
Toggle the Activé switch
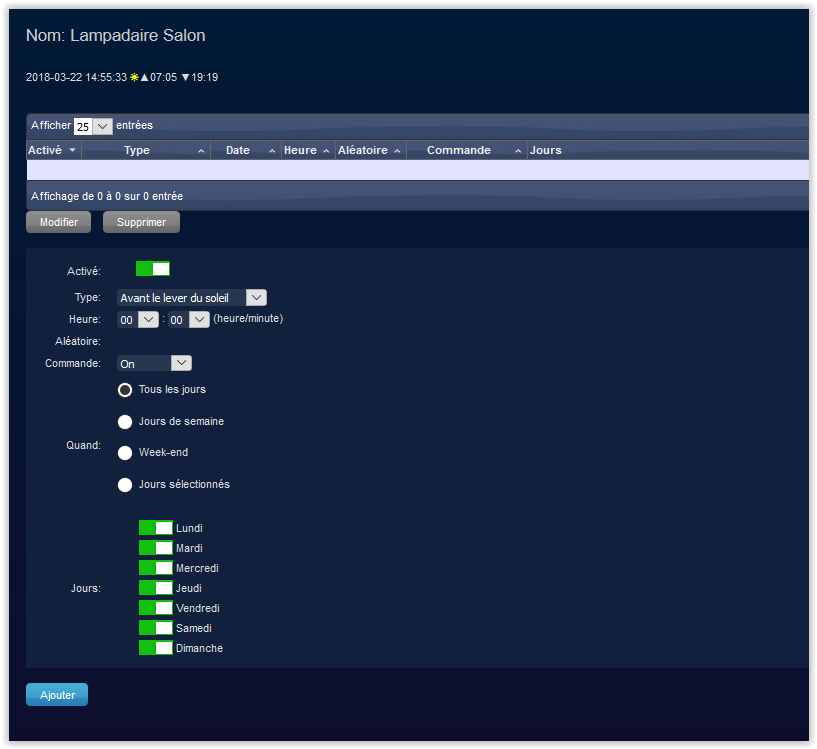tap(153, 269)
